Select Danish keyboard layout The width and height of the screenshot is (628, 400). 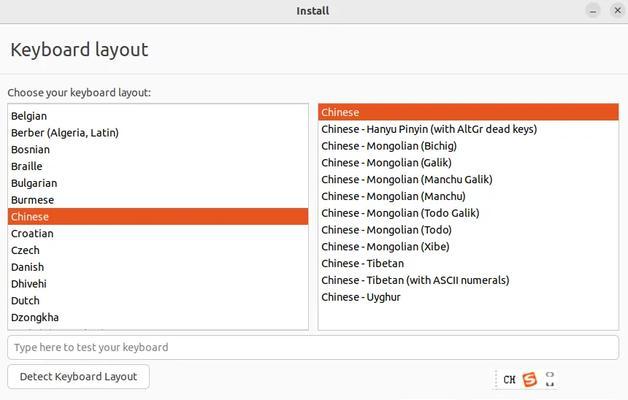[x=158, y=267]
